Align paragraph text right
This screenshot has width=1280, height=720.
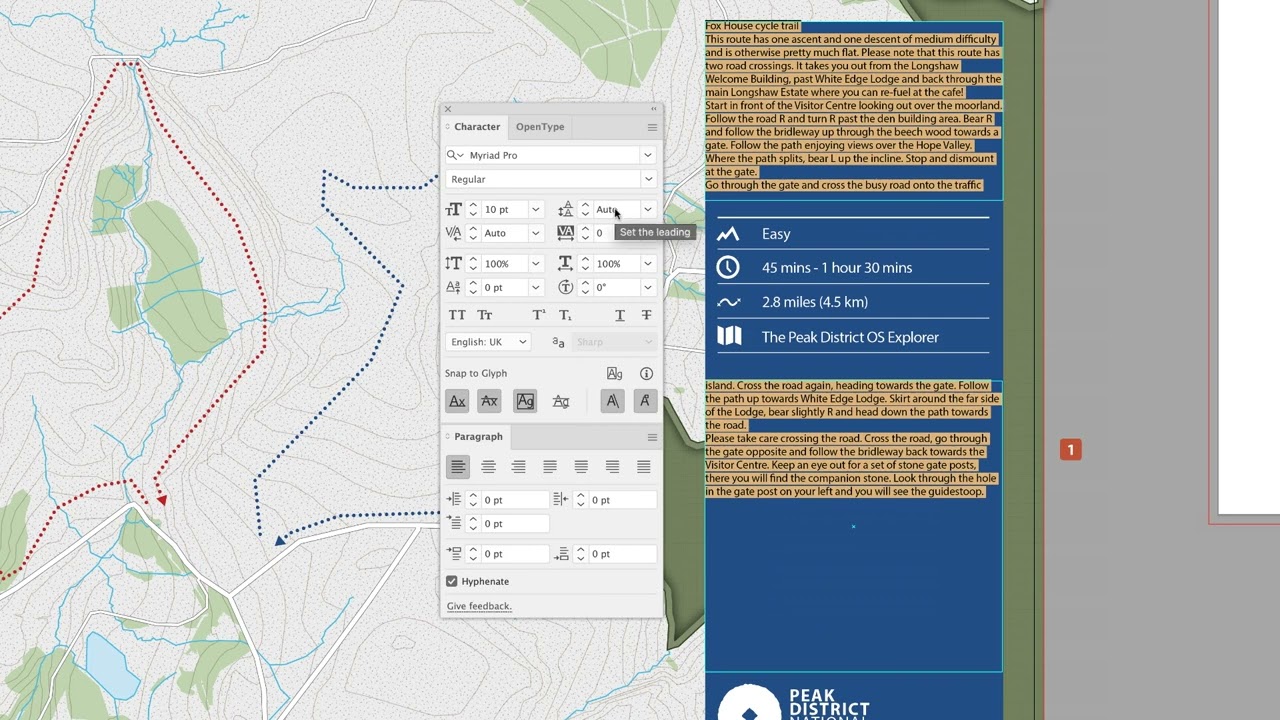pyautogui.click(x=518, y=467)
